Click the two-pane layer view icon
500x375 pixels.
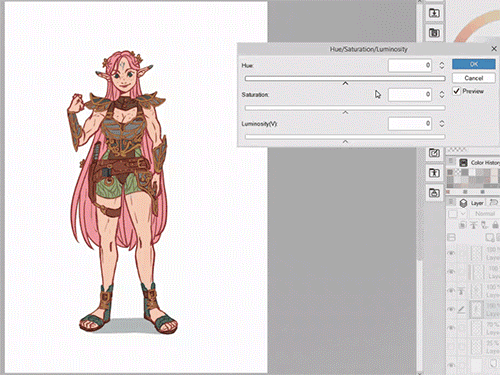click(x=451, y=237)
